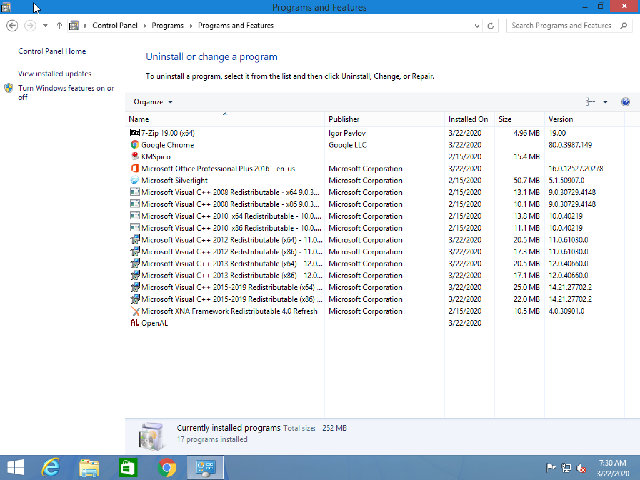Click the muted volume tray icon
This screenshot has width=640, height=480.
tap(581, 468)
